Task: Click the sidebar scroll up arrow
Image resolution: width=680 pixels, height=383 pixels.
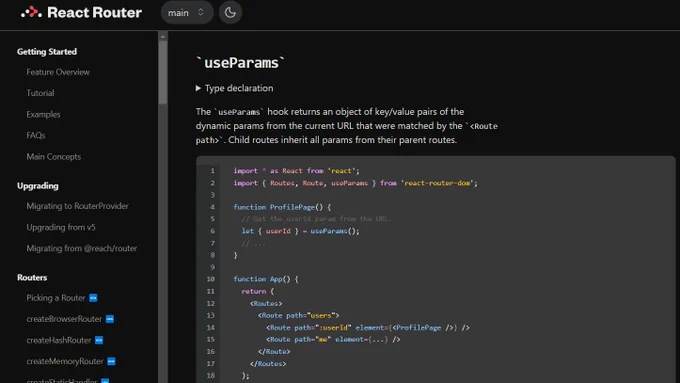Action: coord(163,36)
